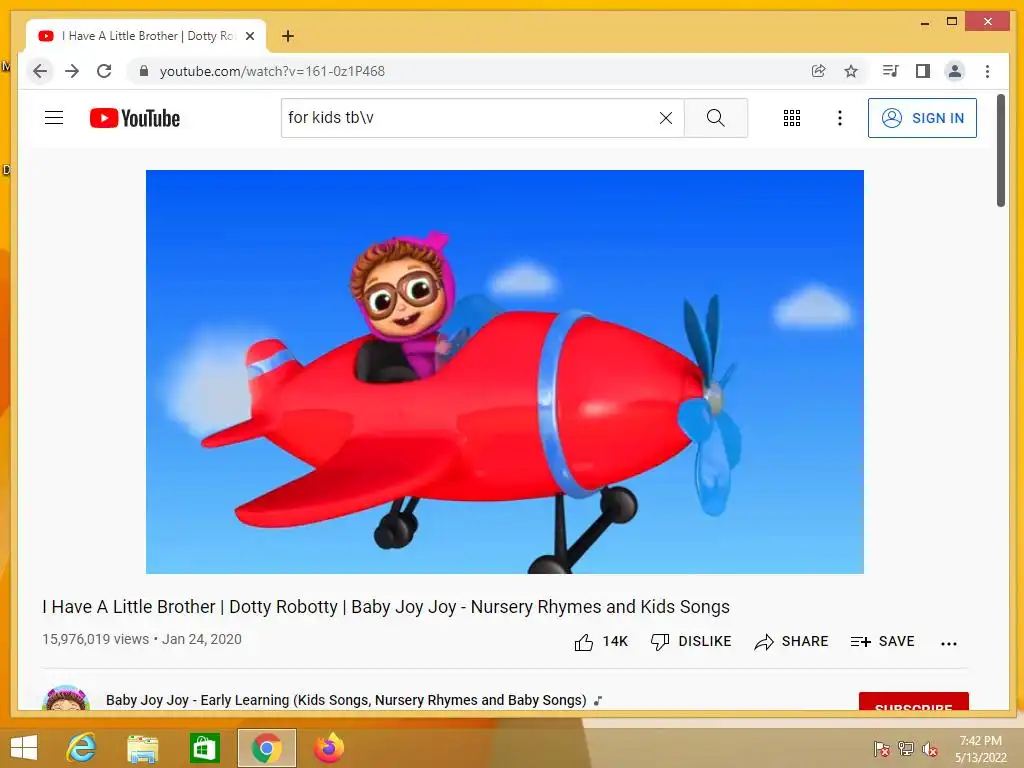The width and height of the screenshot is (1024, 768).
Task: Open a new browser tab
Action: coord(287,36)
